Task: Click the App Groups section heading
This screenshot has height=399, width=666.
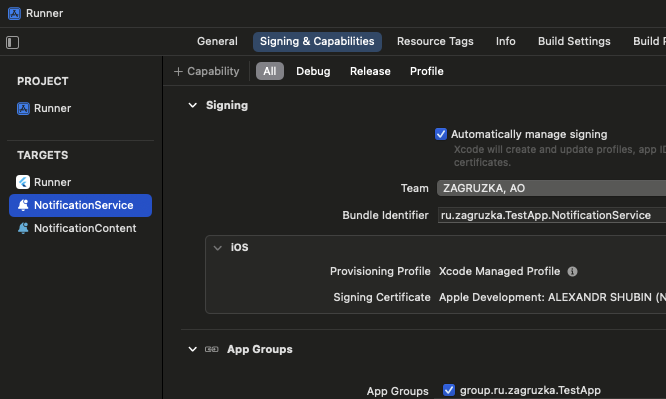Action: [260, 349]
